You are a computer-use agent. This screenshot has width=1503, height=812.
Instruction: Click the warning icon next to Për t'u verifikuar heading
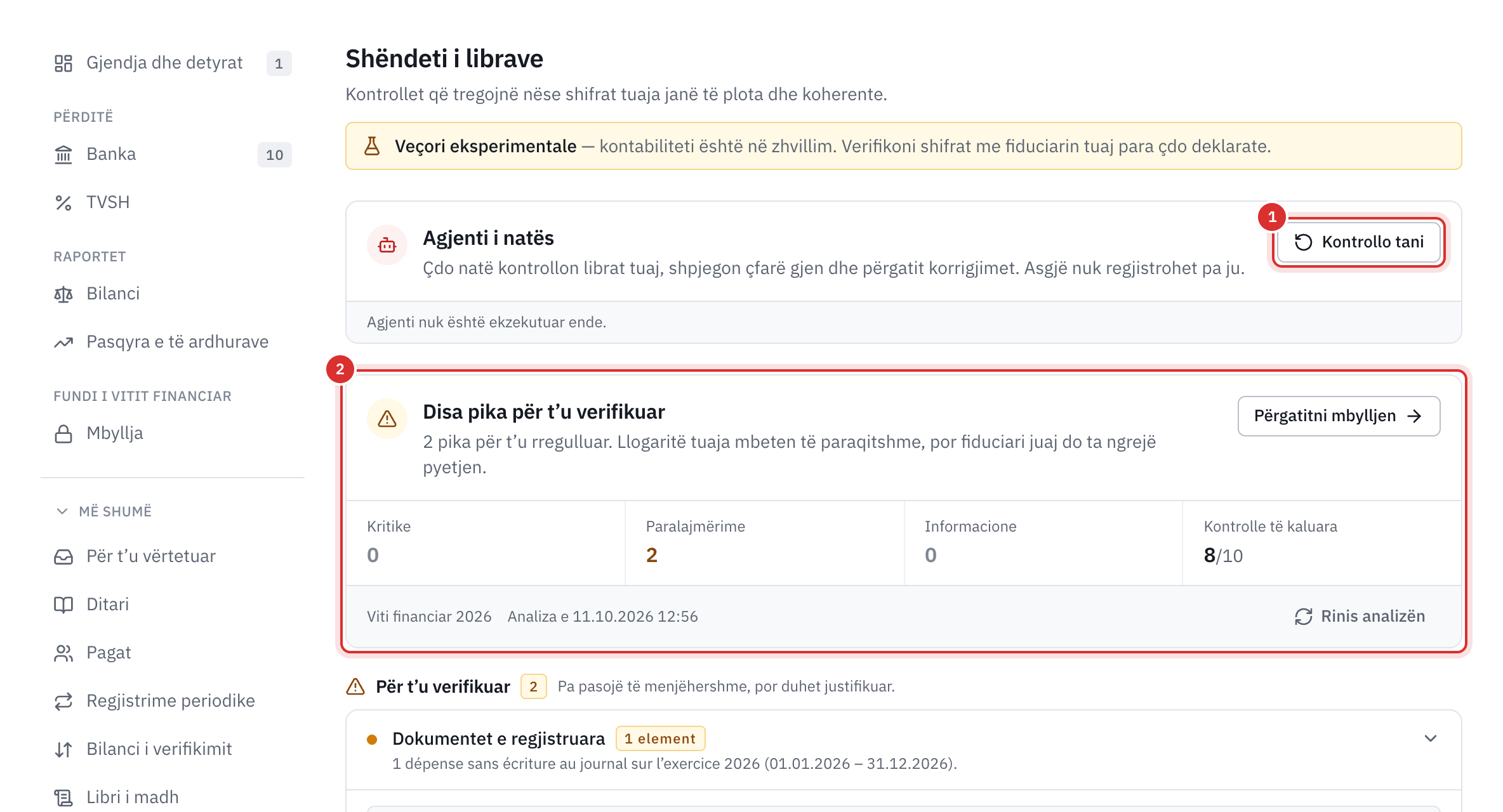[355, 686]
